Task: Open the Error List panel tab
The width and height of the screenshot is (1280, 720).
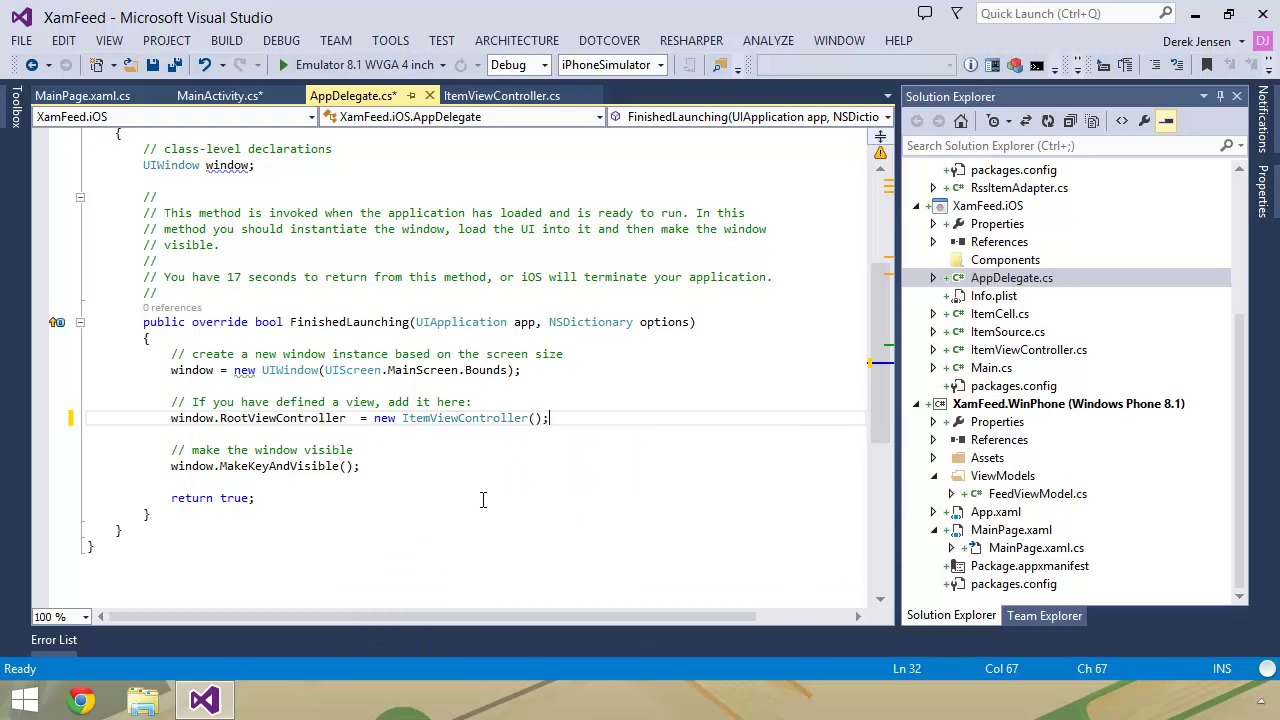Action: (54, 640)
